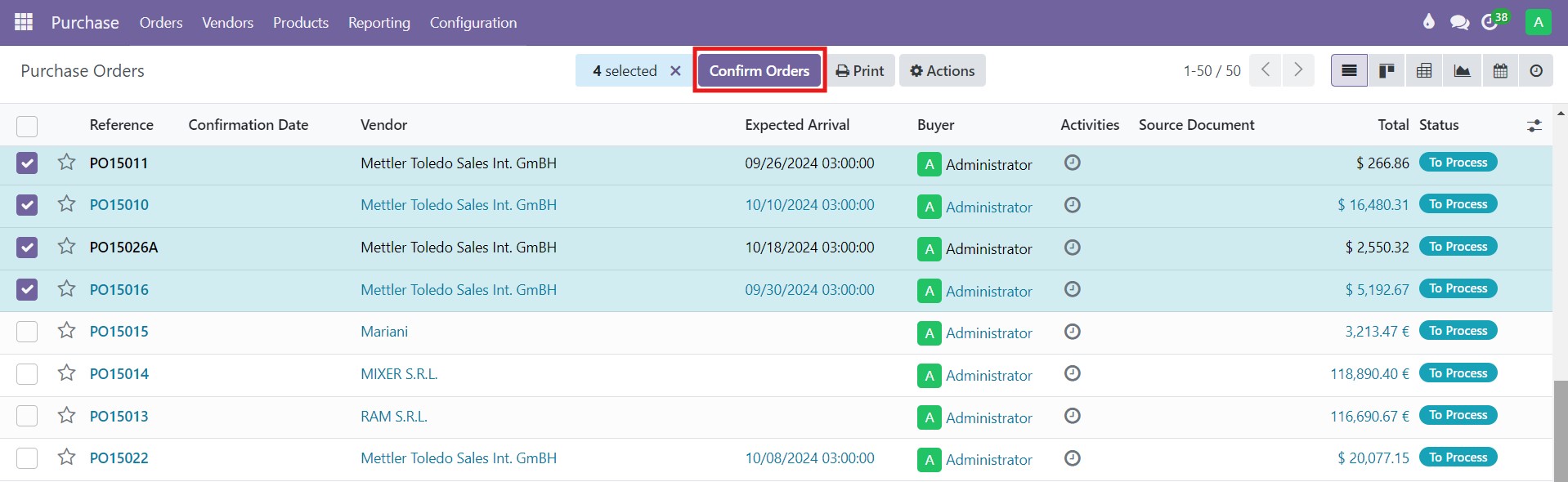Open the Reporting menu
The width and height of the screenshot is (1568, 482).
coord(379,23)
